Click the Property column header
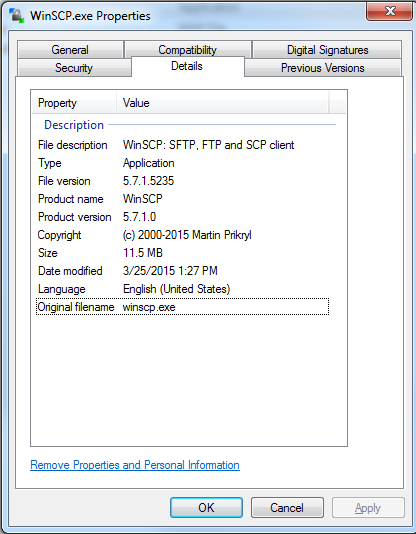 point(74,103)
